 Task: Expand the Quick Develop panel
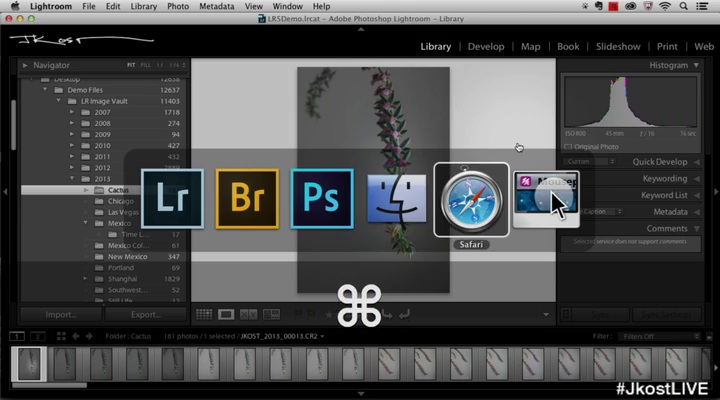tap(697, 162)
